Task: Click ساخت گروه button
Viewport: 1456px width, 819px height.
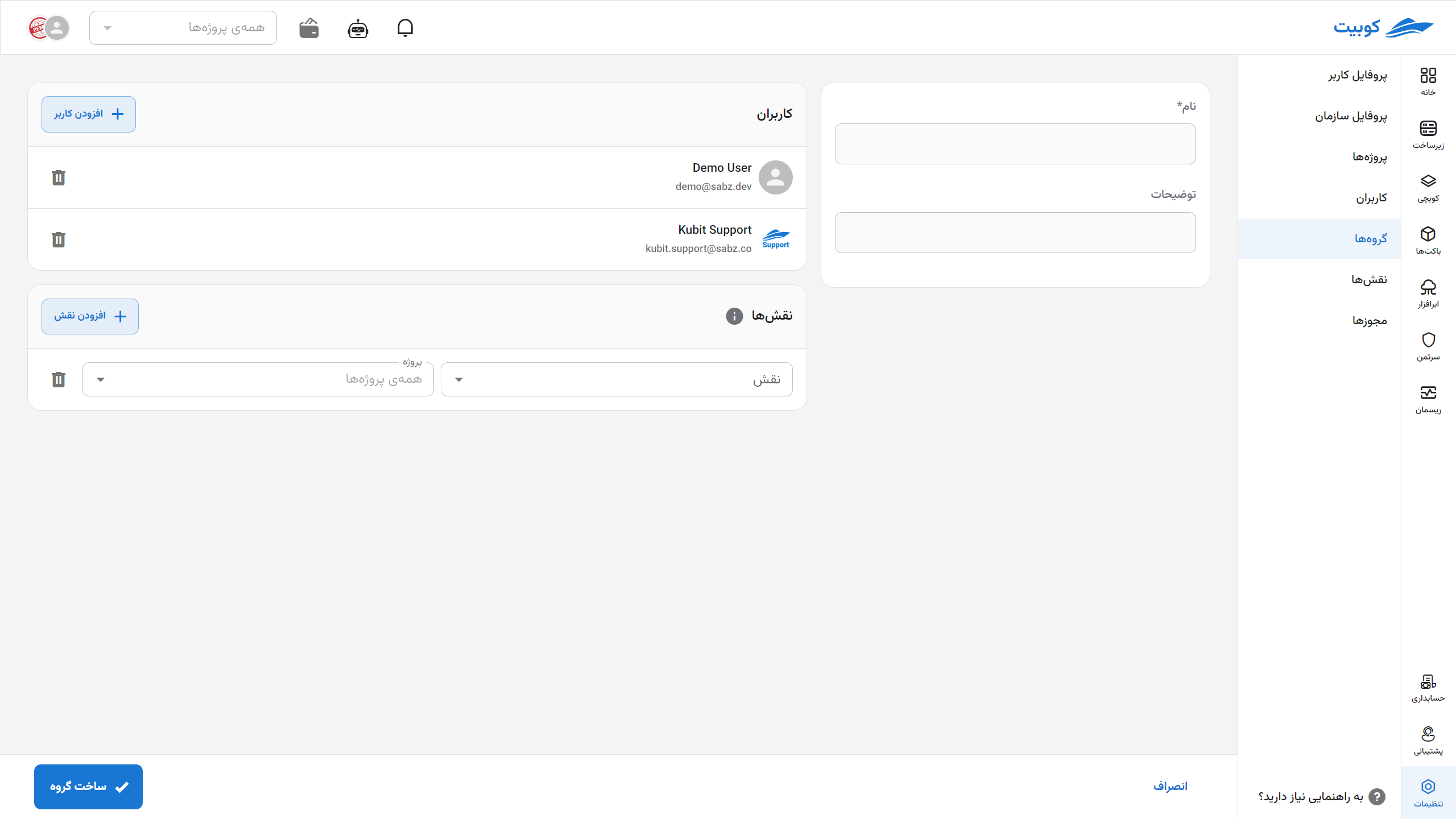Action: point(88,787)
